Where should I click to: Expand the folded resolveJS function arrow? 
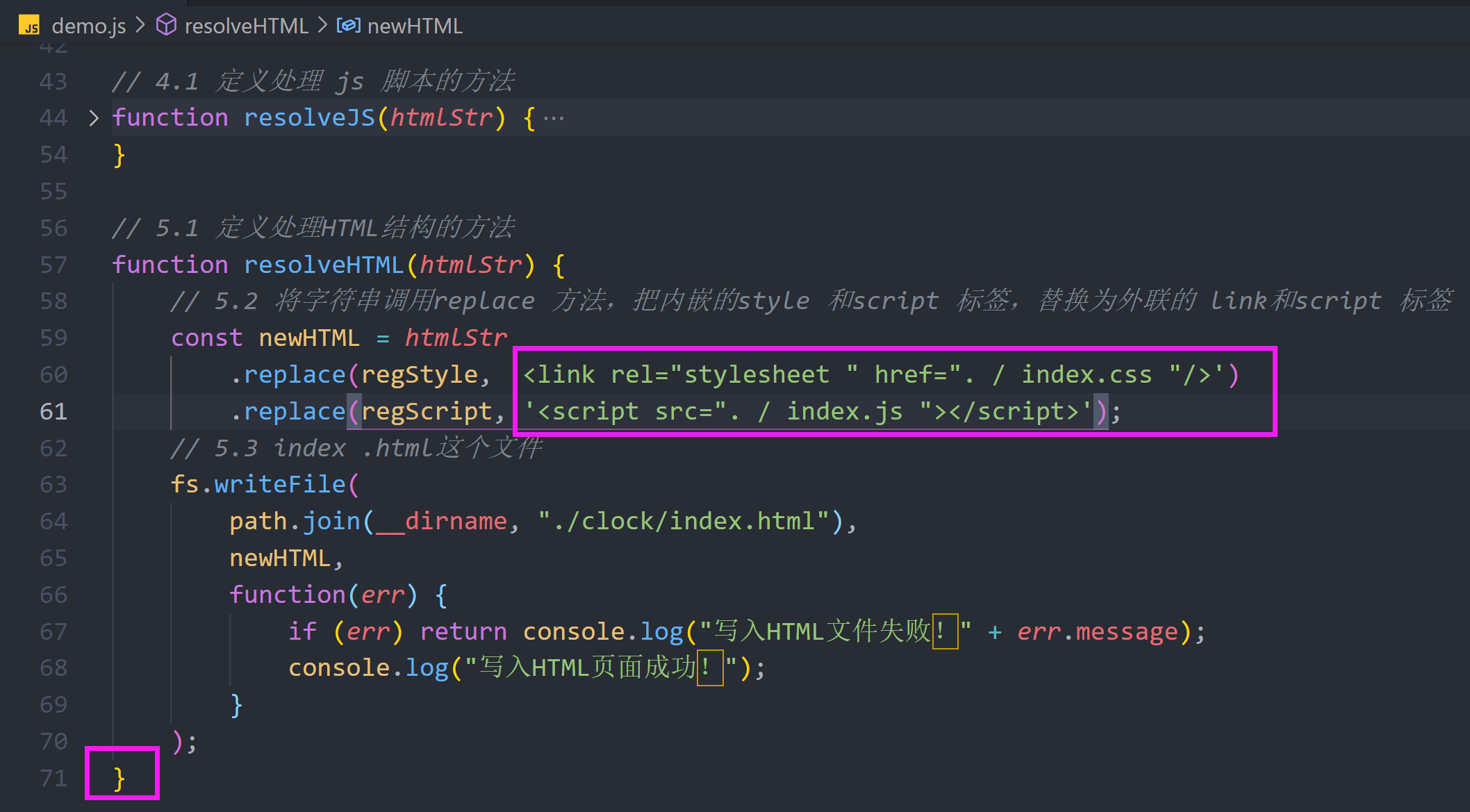pyautogui.click(x=94, y=117)
